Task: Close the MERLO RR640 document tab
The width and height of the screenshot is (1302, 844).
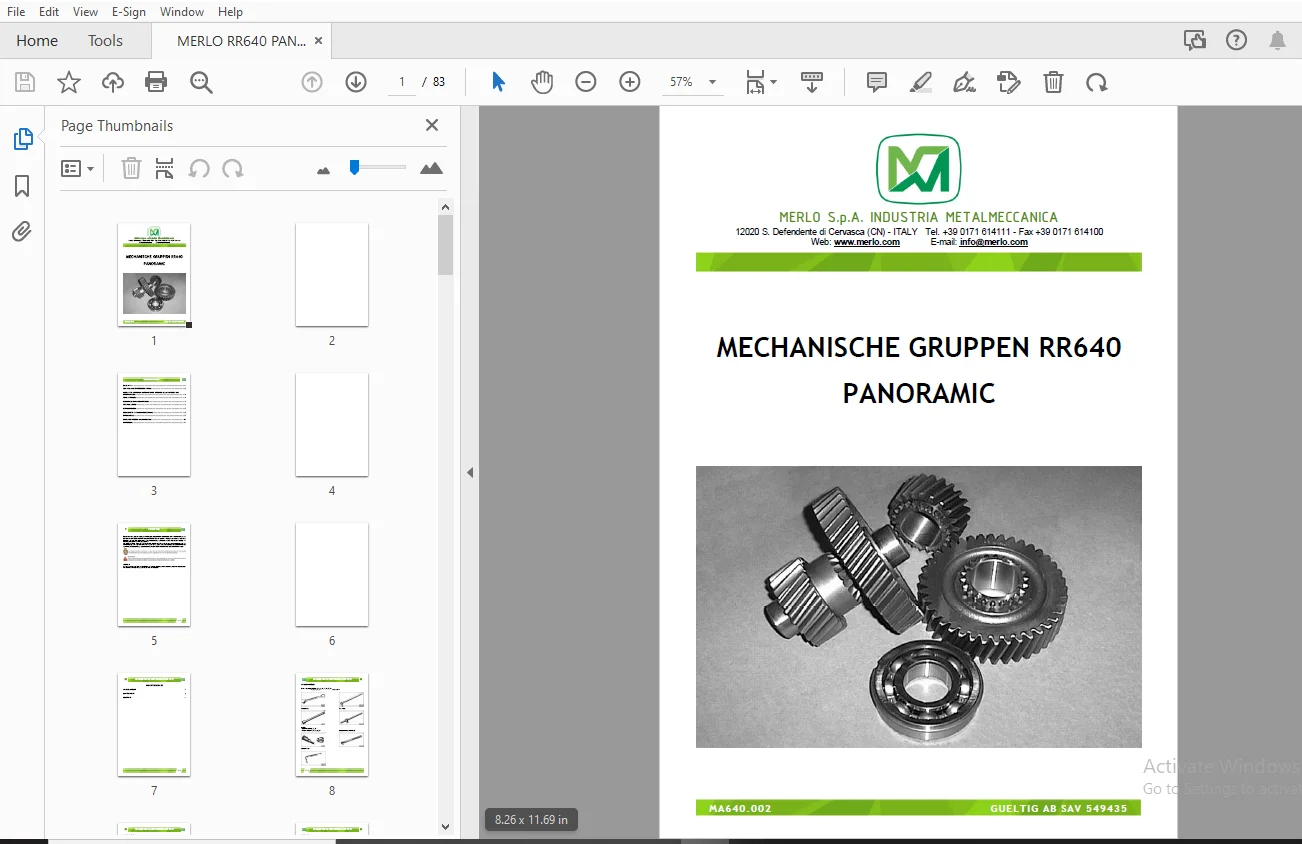Action: point(319,41)
